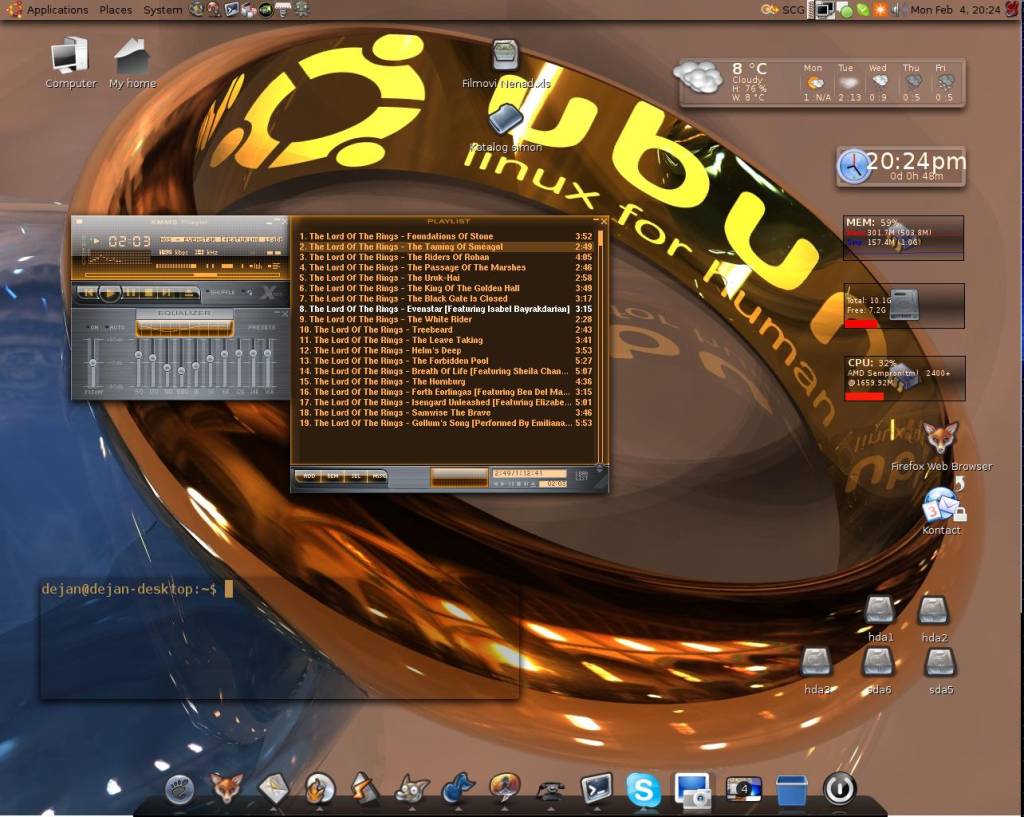Launch the terminal from the bottom dock
The width and height of the screenshot is (1024, 817).
pyautogui.click(x=596, y=788)
